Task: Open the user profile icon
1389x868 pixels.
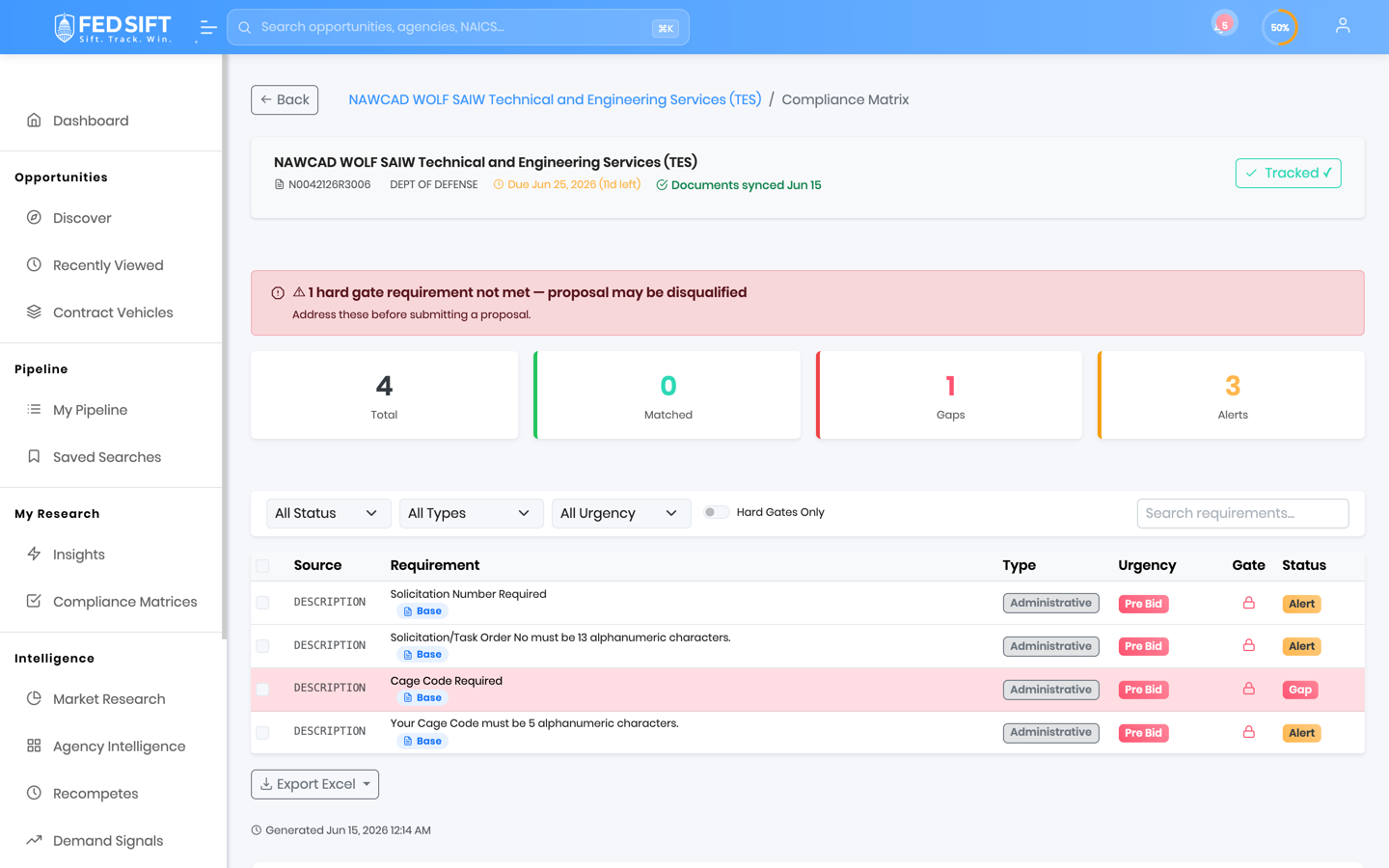Action: (1343, 26)
